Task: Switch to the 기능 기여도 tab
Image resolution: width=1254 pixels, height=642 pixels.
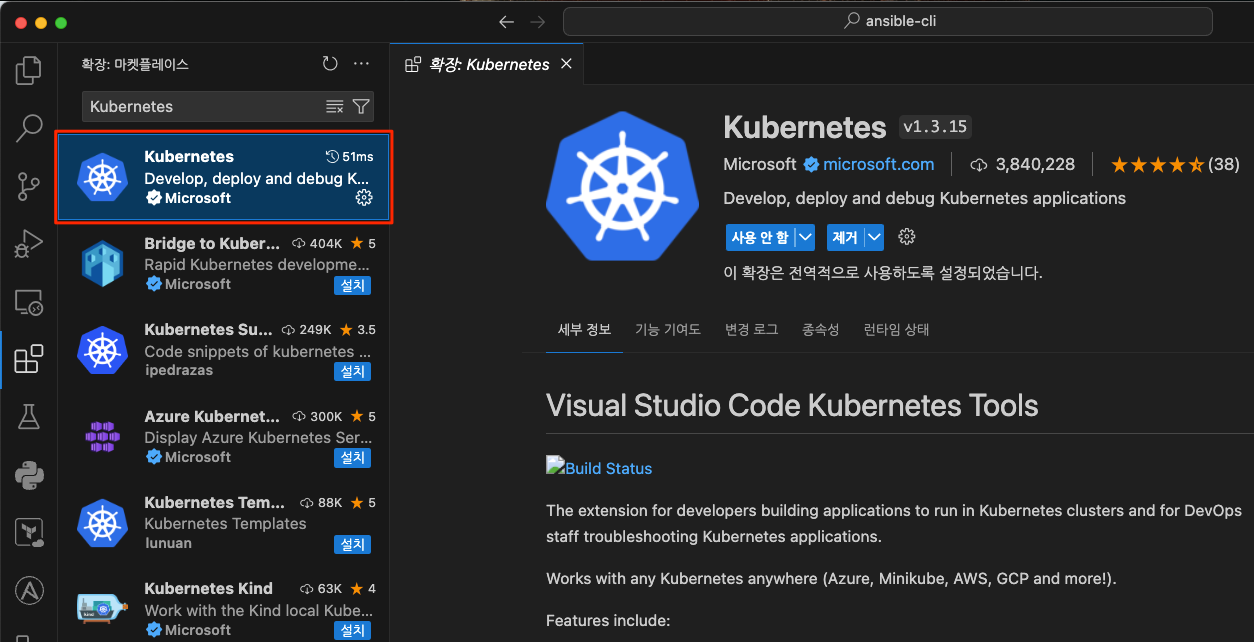Action: 668,329
